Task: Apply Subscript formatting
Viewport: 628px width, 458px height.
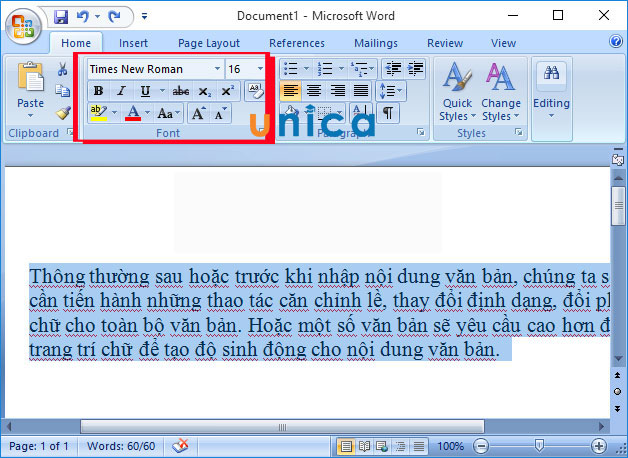Action: 205,91
